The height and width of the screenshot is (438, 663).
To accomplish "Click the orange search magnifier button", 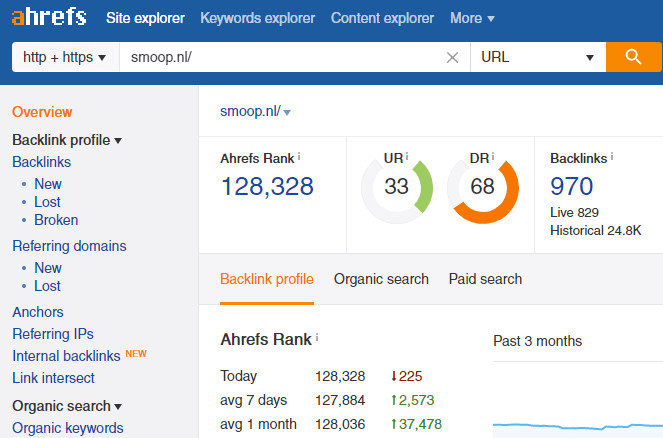I will pyautogui.click(x=633, y=57).
